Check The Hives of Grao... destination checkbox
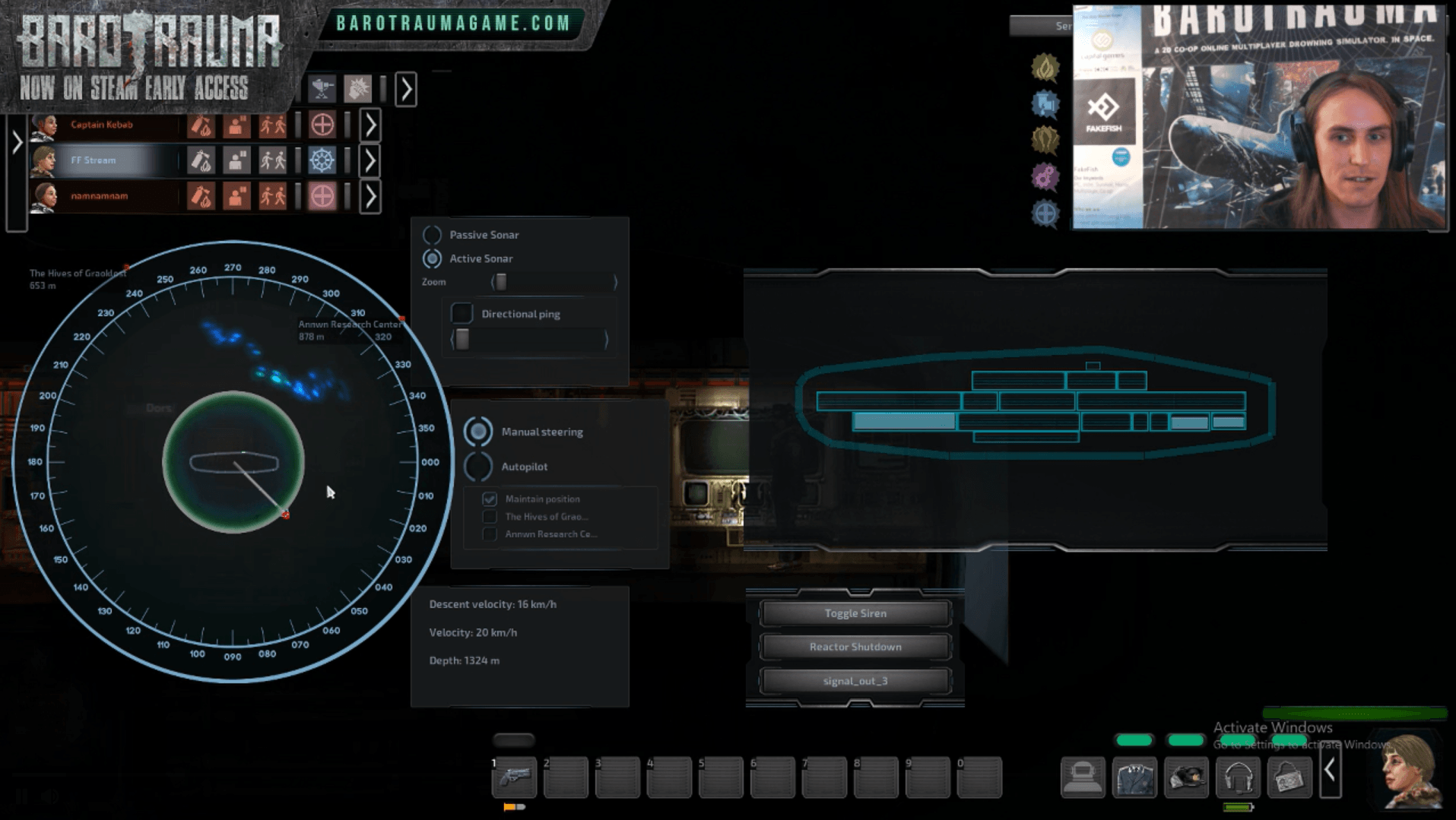The width and height of the screenshot is (1456, 820). [490, 517]
